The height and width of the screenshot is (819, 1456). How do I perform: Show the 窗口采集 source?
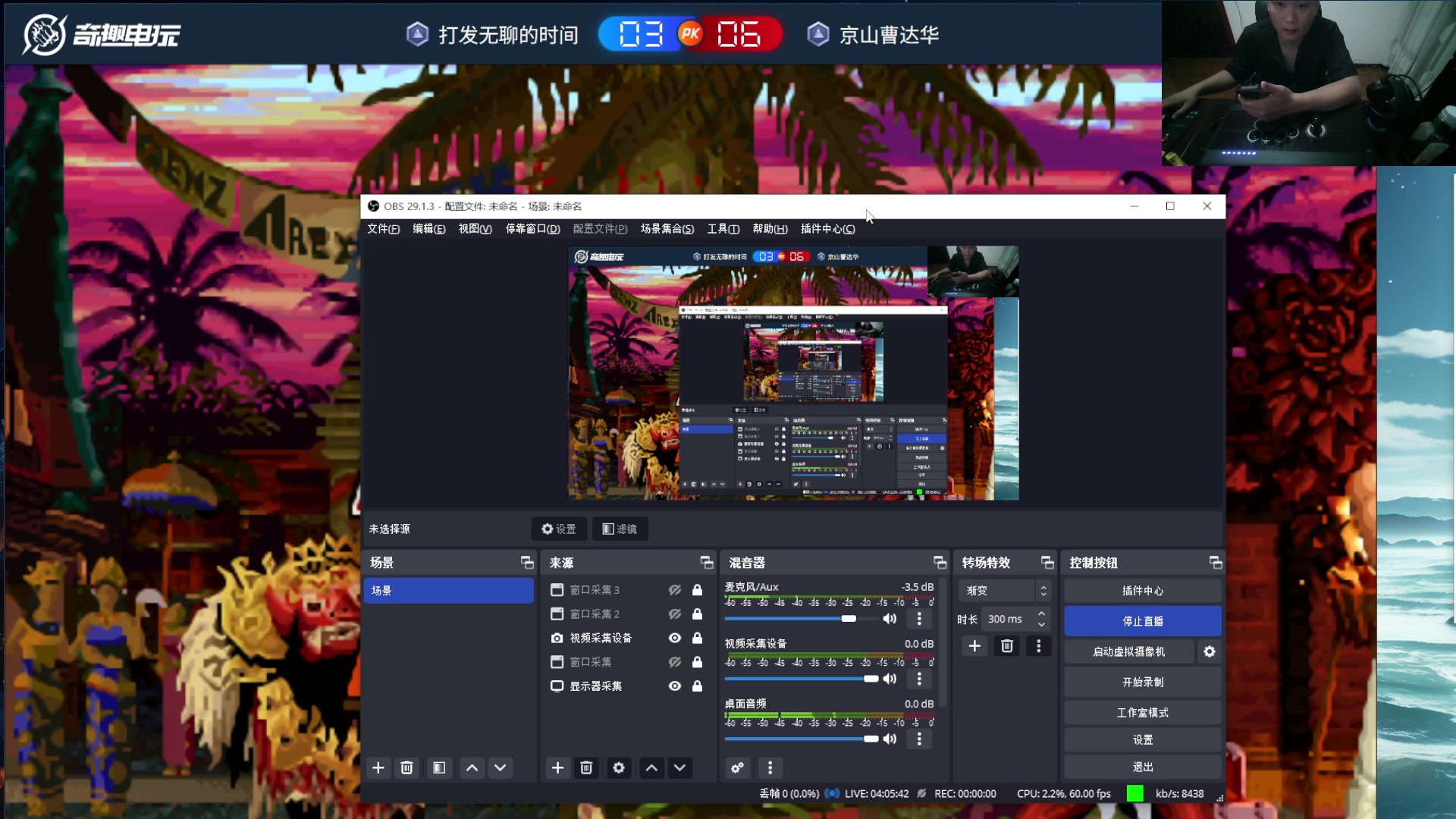point(675,662)
